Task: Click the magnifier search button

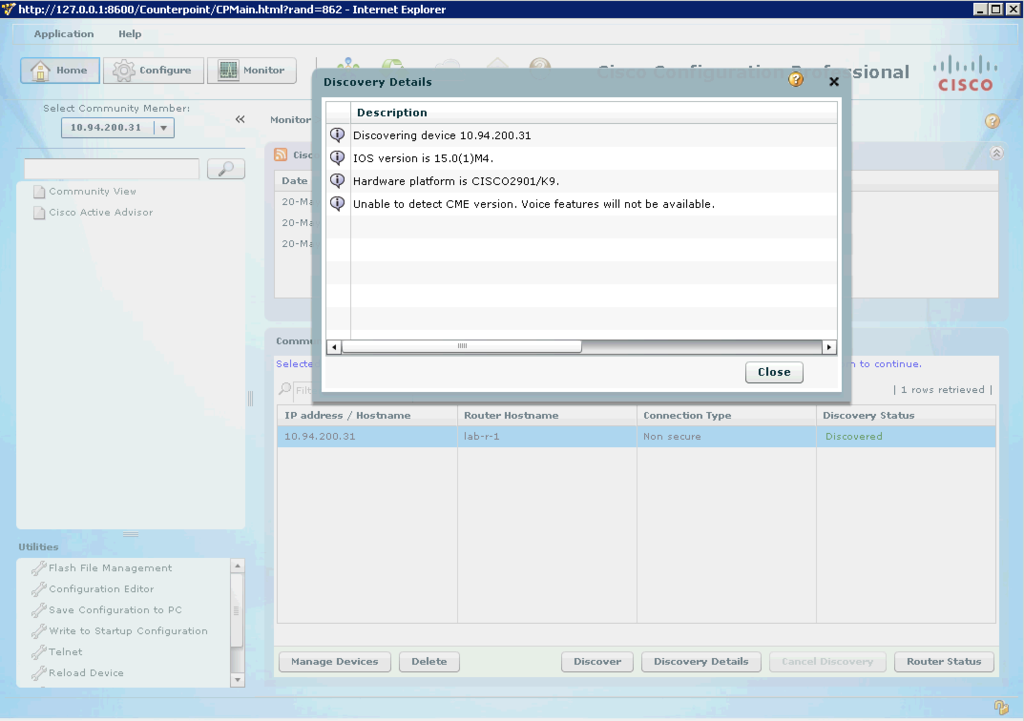Action: 226,168
